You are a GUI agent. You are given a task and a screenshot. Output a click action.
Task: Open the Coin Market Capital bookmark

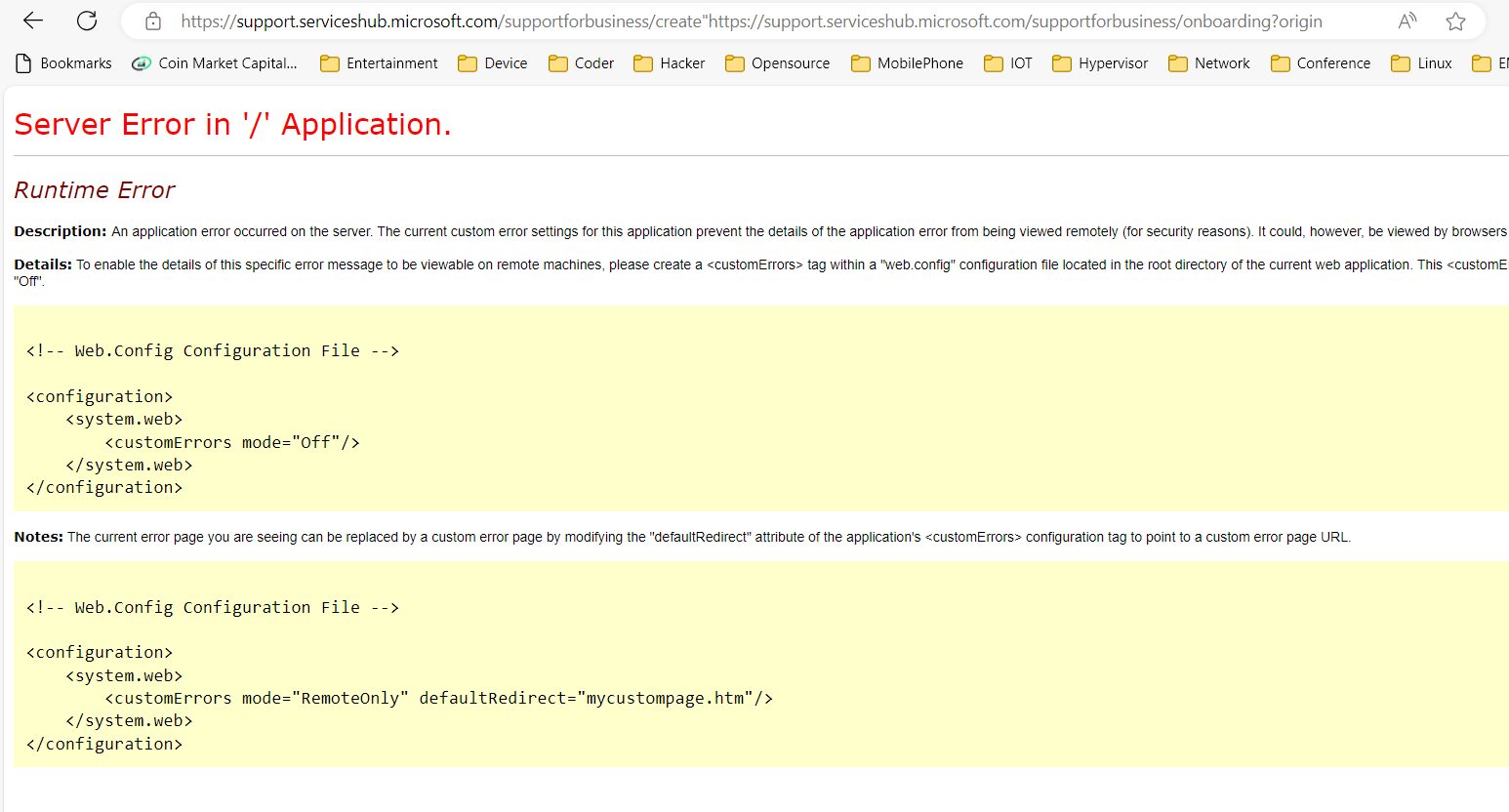(215, 63)
